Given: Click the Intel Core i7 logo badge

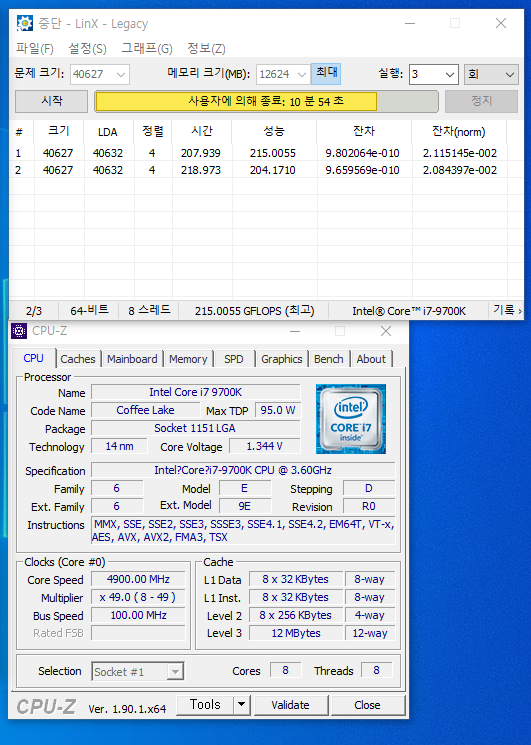Looking at the screenshot, I should pos(351,419).
